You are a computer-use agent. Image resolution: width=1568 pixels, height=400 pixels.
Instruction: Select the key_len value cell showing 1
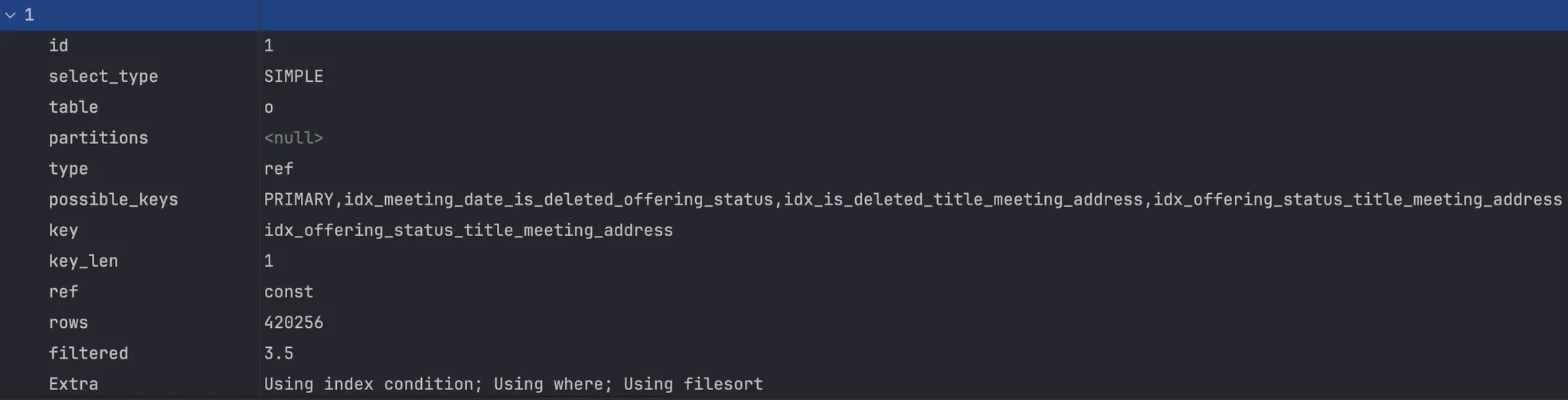(x=269, y=261)
